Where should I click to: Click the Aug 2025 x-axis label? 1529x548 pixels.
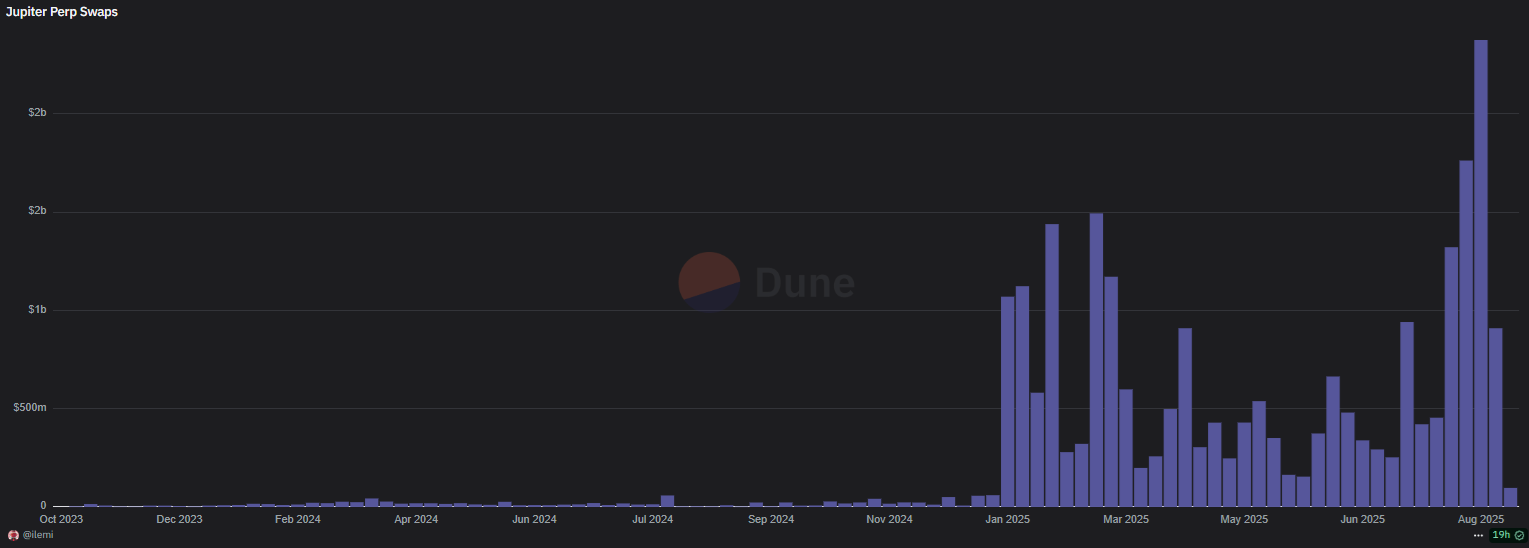tap(1481, 519)
